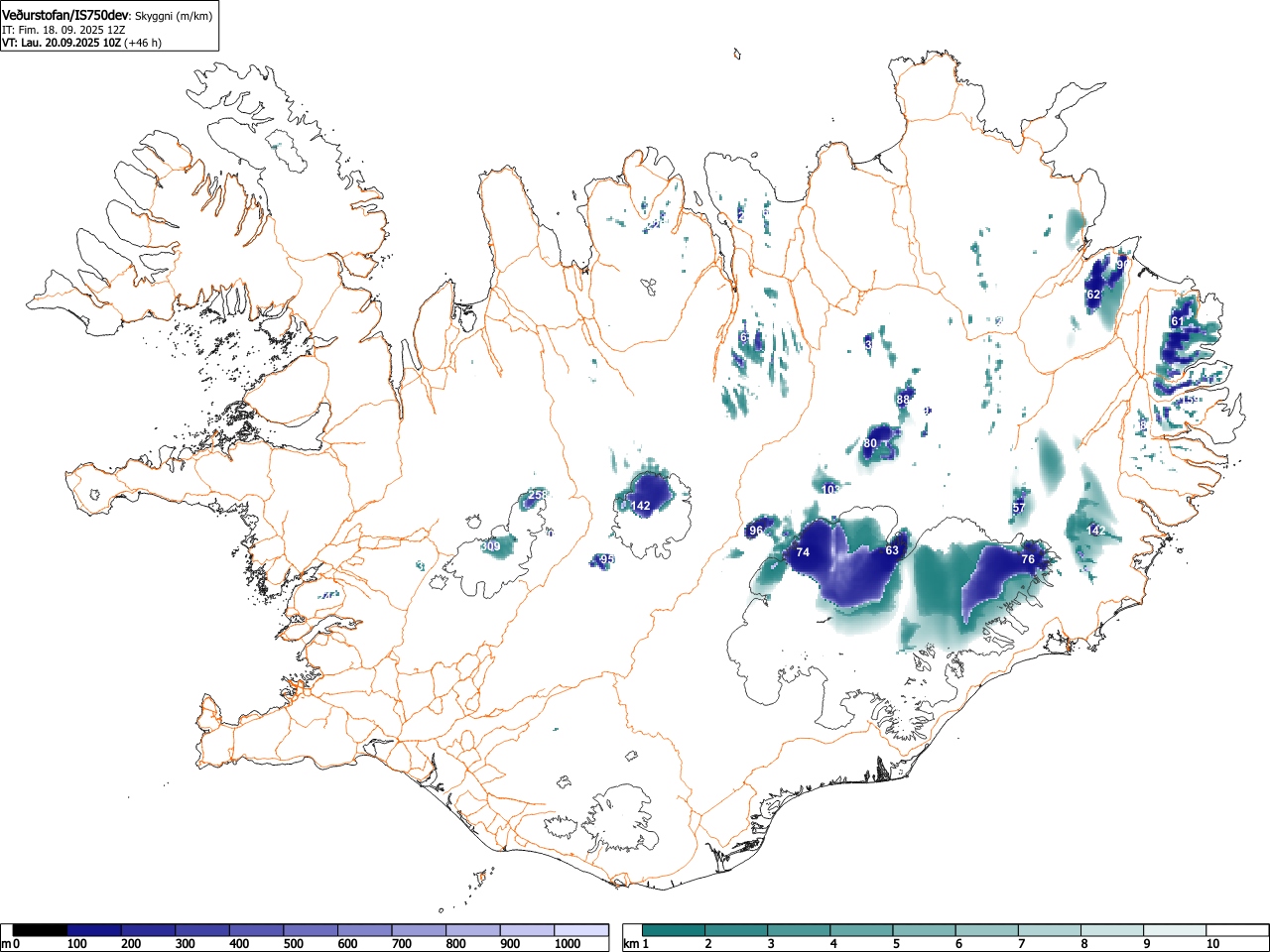
Task: Click the "57" visibility value on the map
Action: pyautogui.click(x=1019, y=508)
